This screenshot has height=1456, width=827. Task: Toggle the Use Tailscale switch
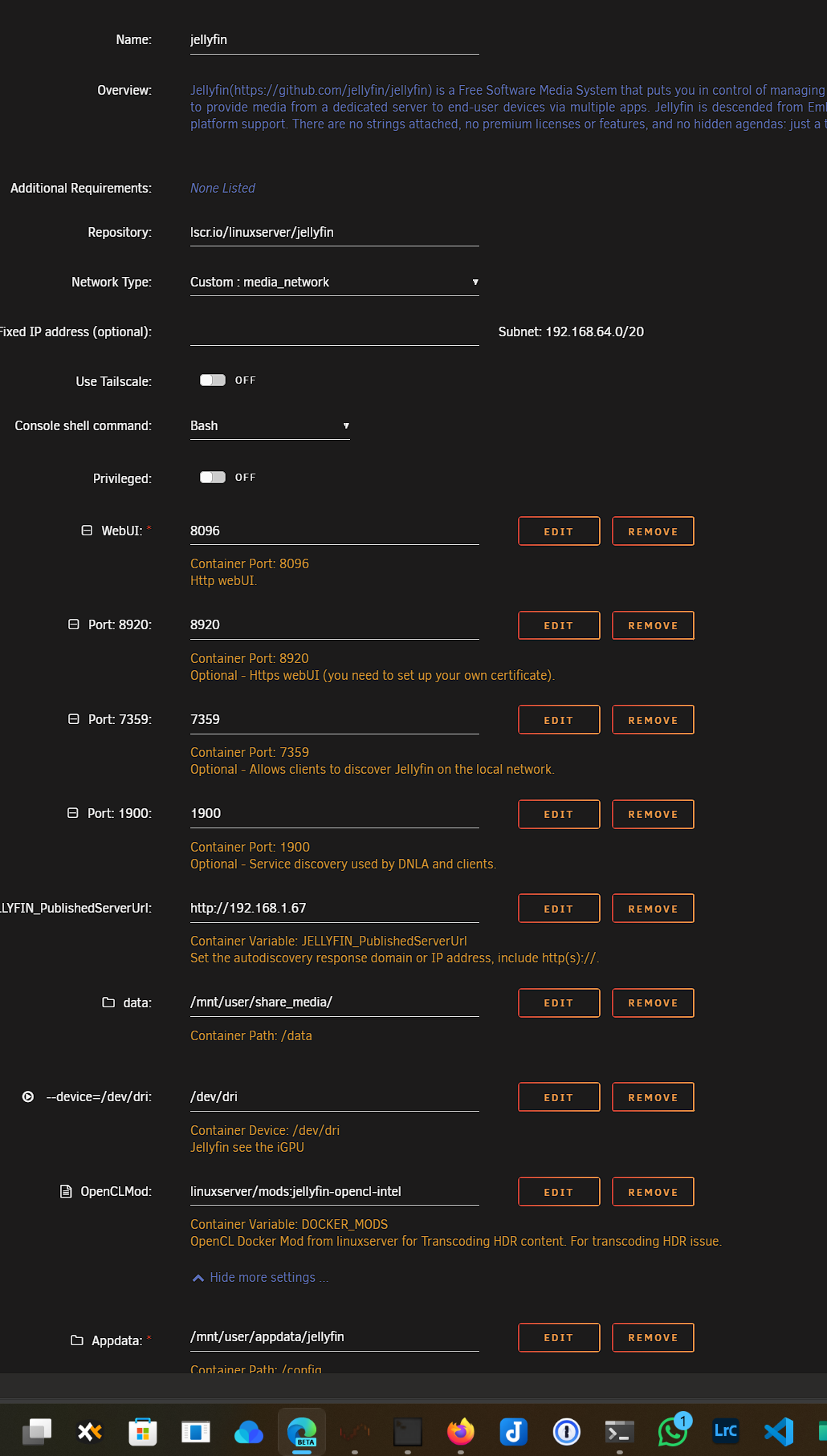coord(213,380)
